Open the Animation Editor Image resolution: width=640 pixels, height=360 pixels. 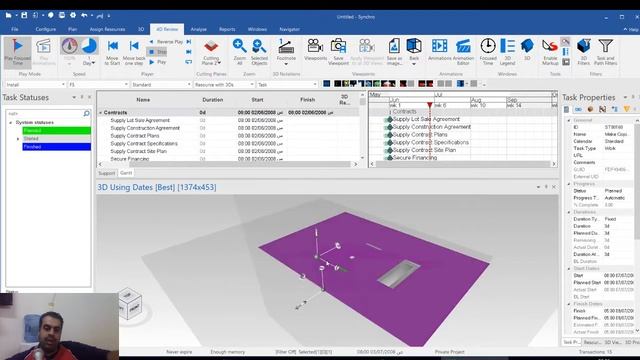click(463, 53)
